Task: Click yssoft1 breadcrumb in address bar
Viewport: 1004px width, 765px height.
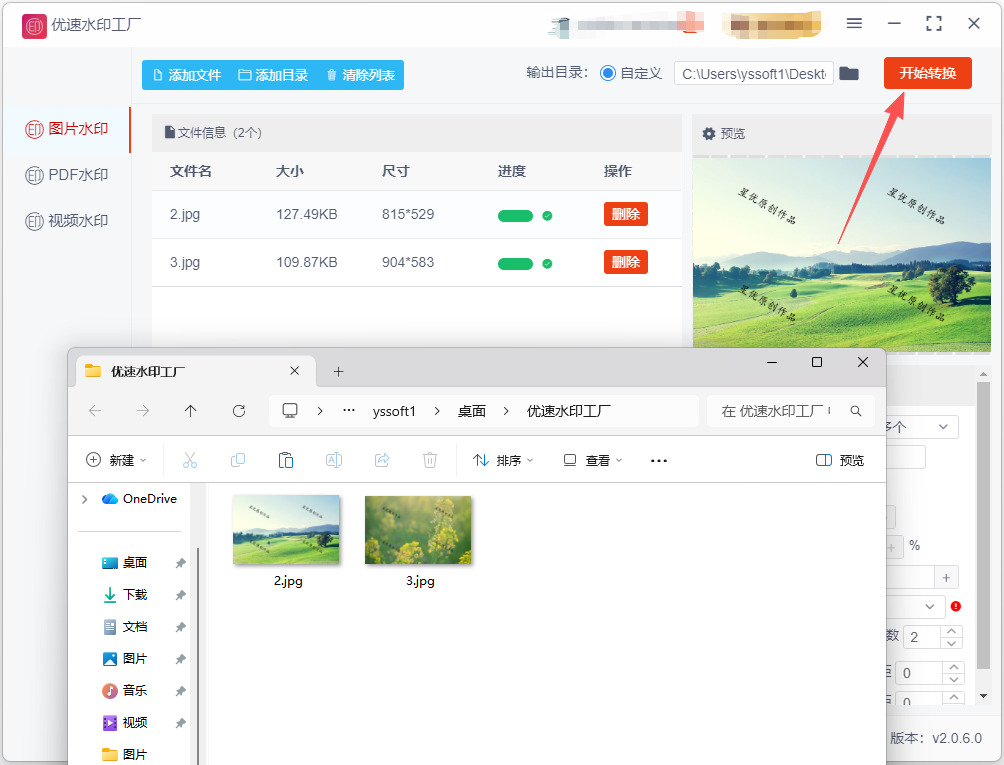Action: pyautogui.click(x=394, y=411)
